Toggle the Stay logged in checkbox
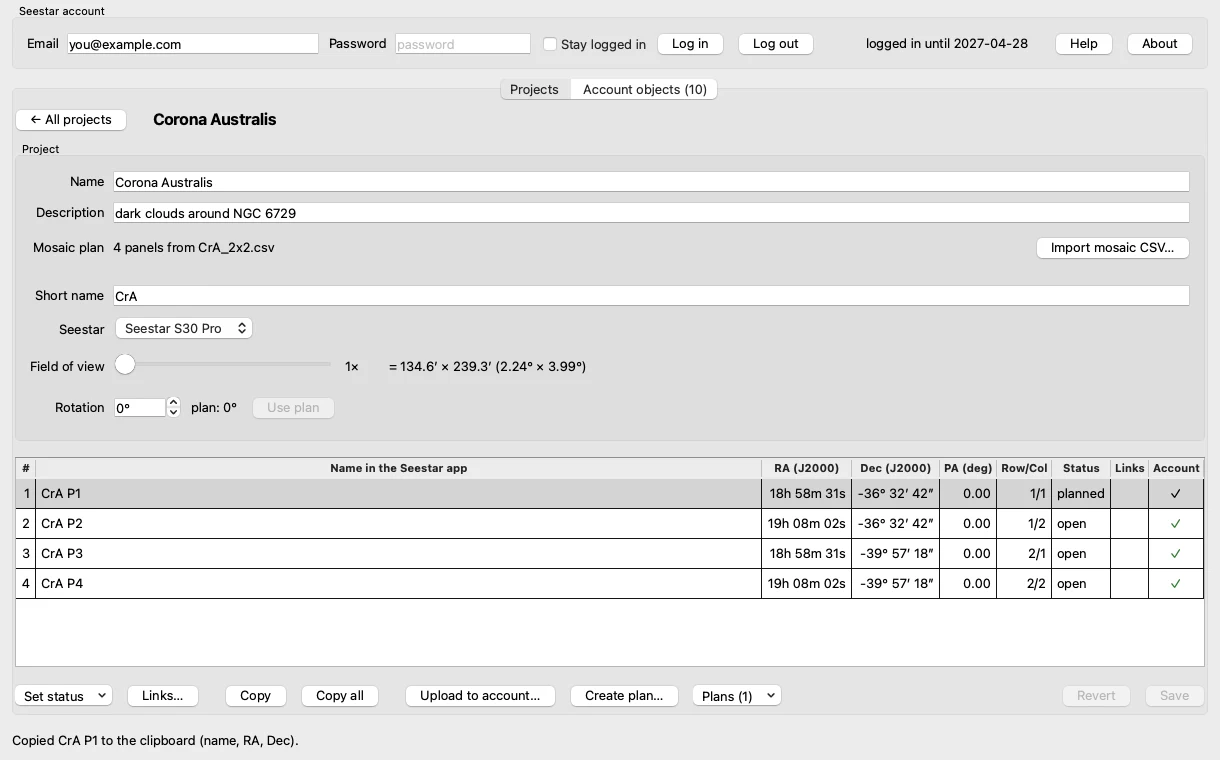The image size is (1220, 760). [550, 44]
